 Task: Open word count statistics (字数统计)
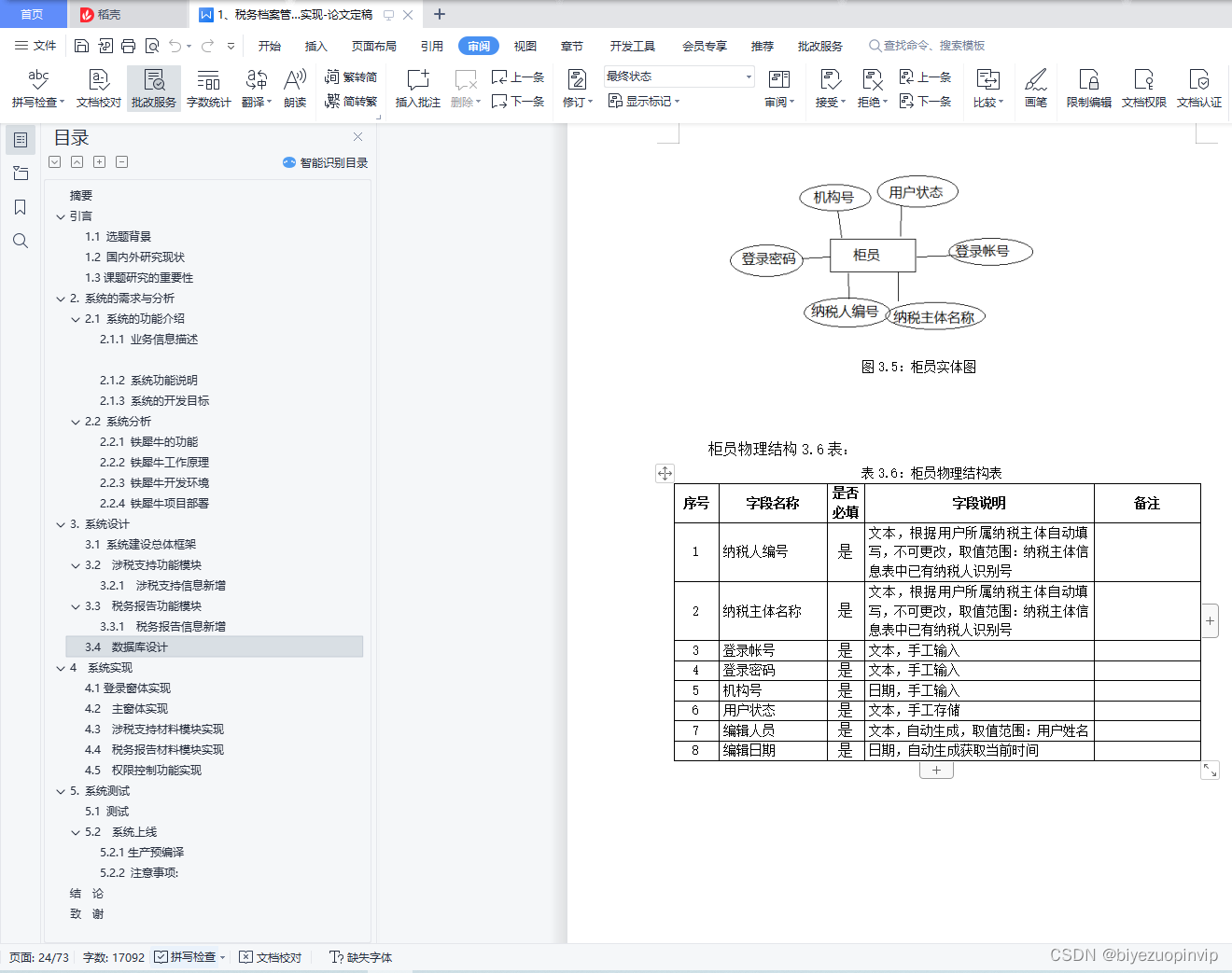(x=209, y=89)
